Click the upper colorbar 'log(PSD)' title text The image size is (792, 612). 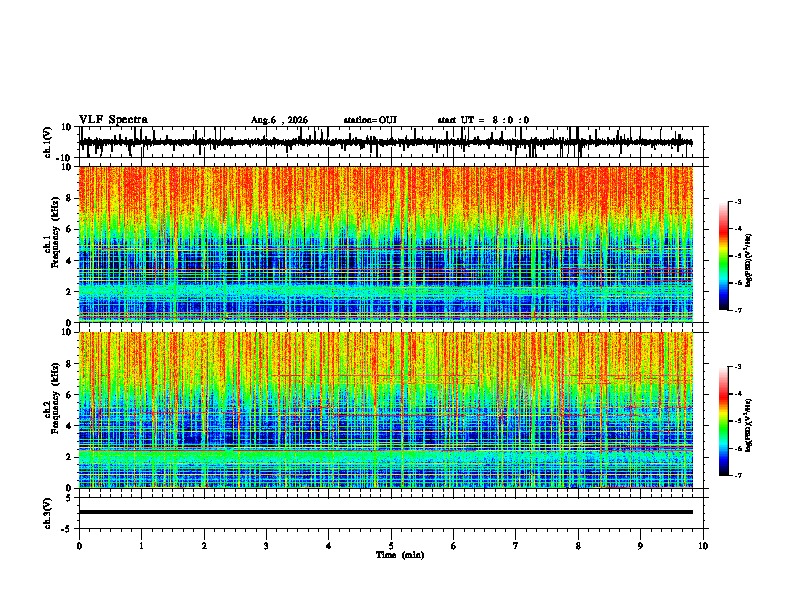click(749, 260)
